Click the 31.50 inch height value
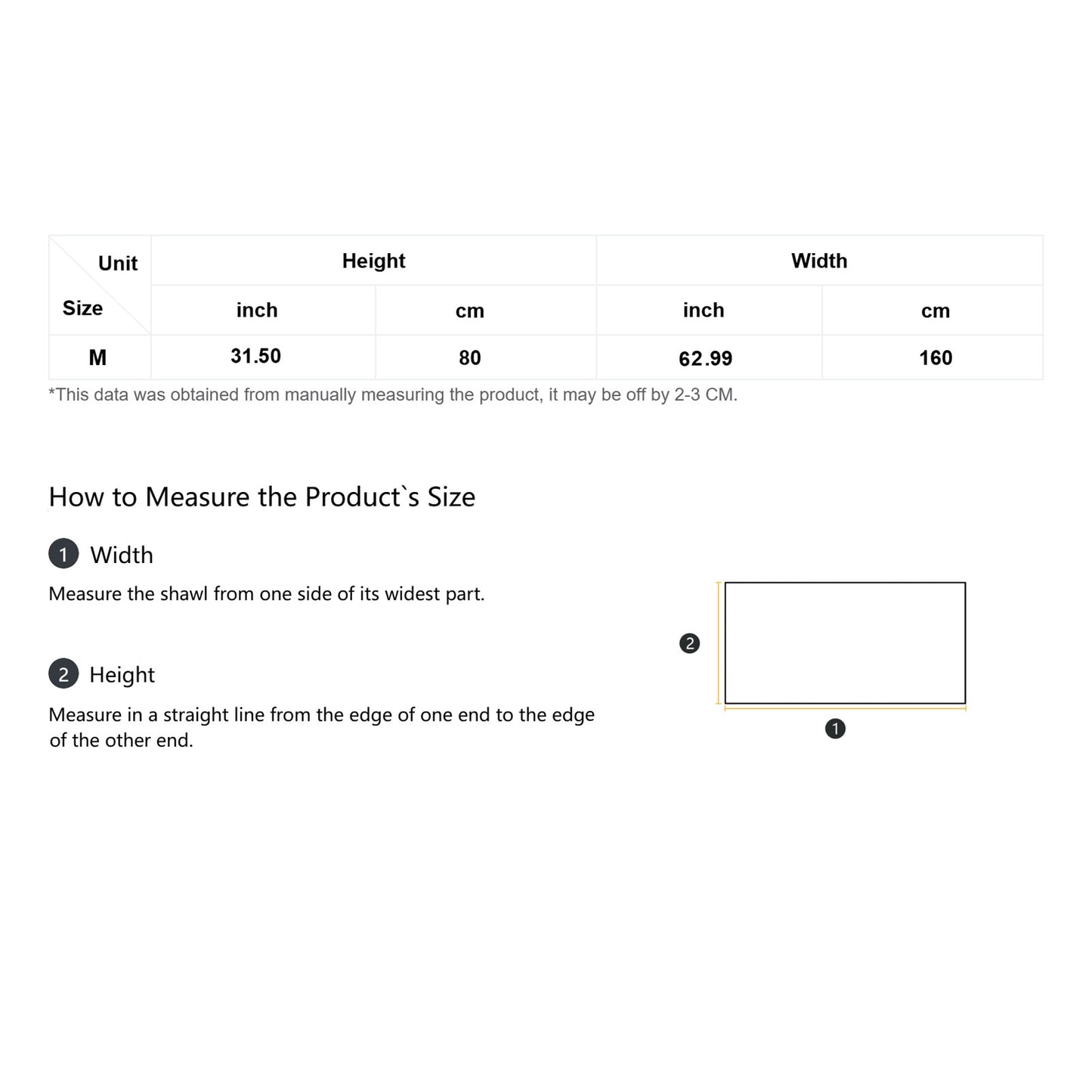Viewport: 1092px width, 1092px height. (255, 356)
